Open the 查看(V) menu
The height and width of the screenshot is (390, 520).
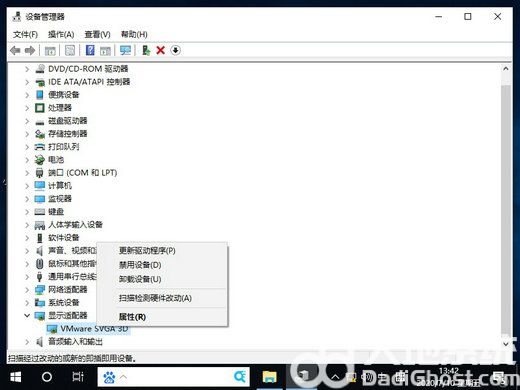click(97, 34)
